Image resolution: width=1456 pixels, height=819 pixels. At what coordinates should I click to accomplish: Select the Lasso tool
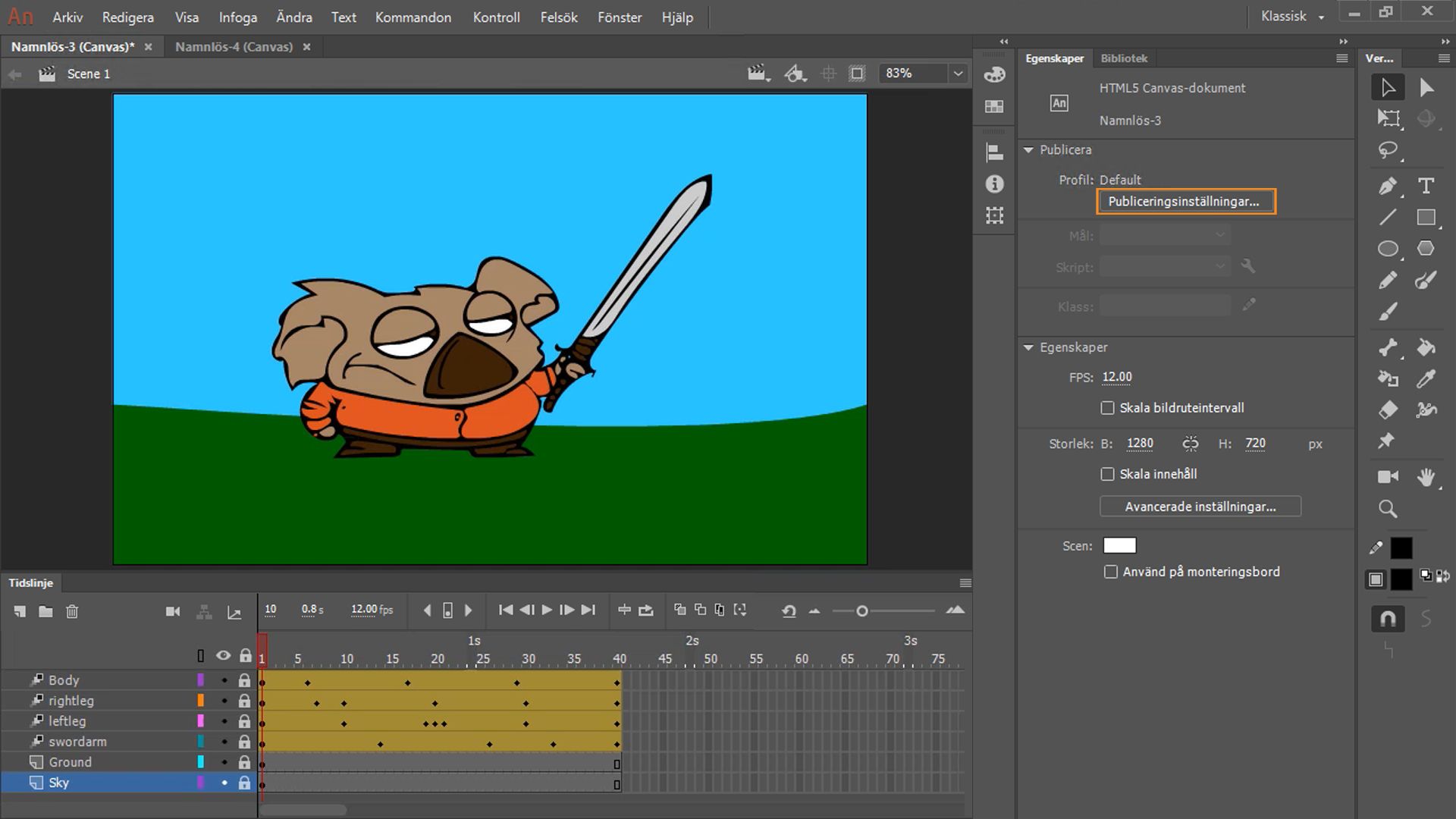(x=1388, y=150)
